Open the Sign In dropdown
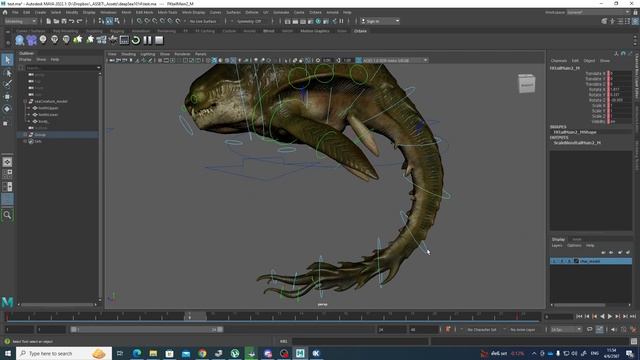Screen dimensions: 640x360 coord(380,21)
